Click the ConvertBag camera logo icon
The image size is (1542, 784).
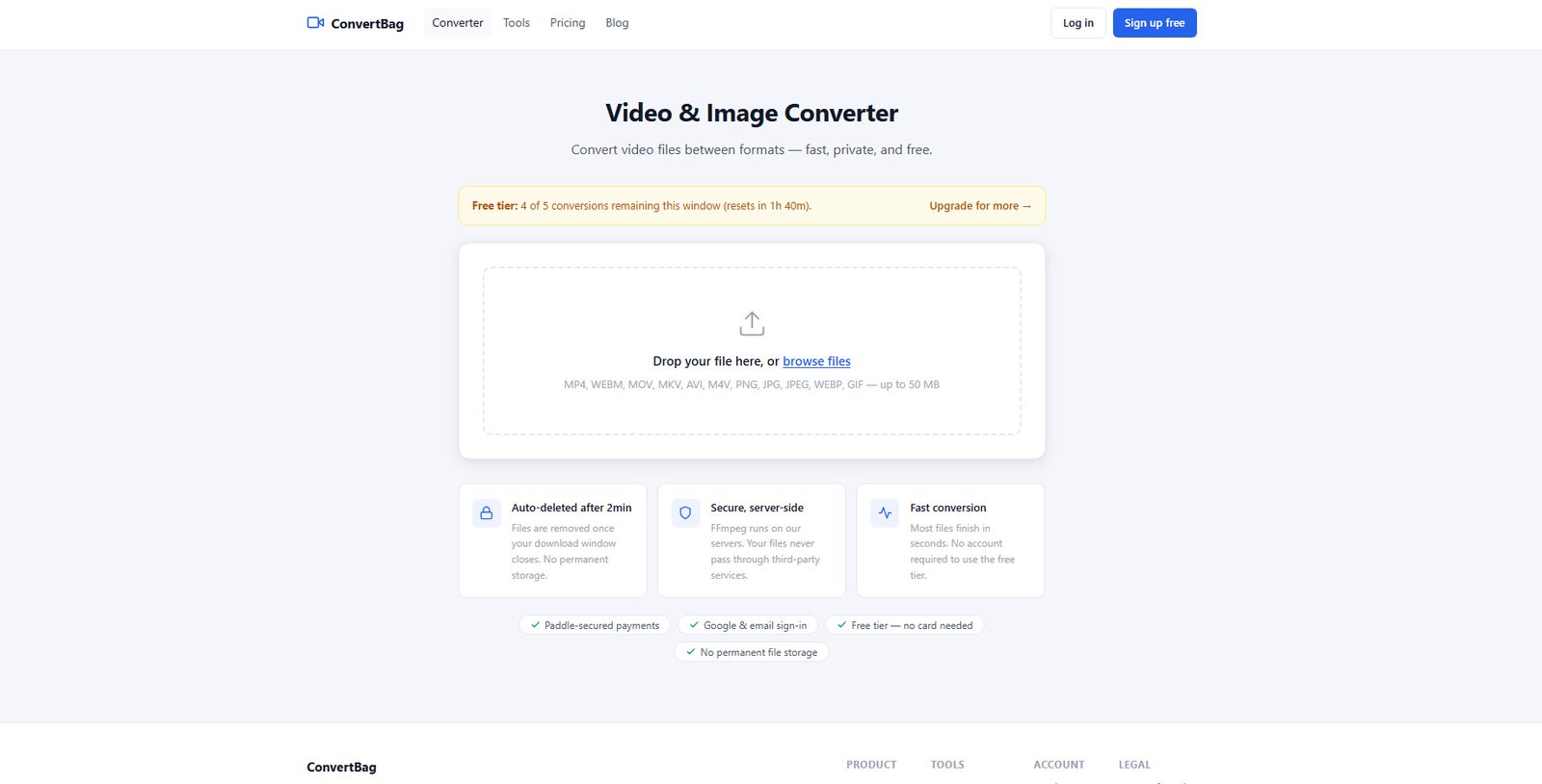pos(315,23)
